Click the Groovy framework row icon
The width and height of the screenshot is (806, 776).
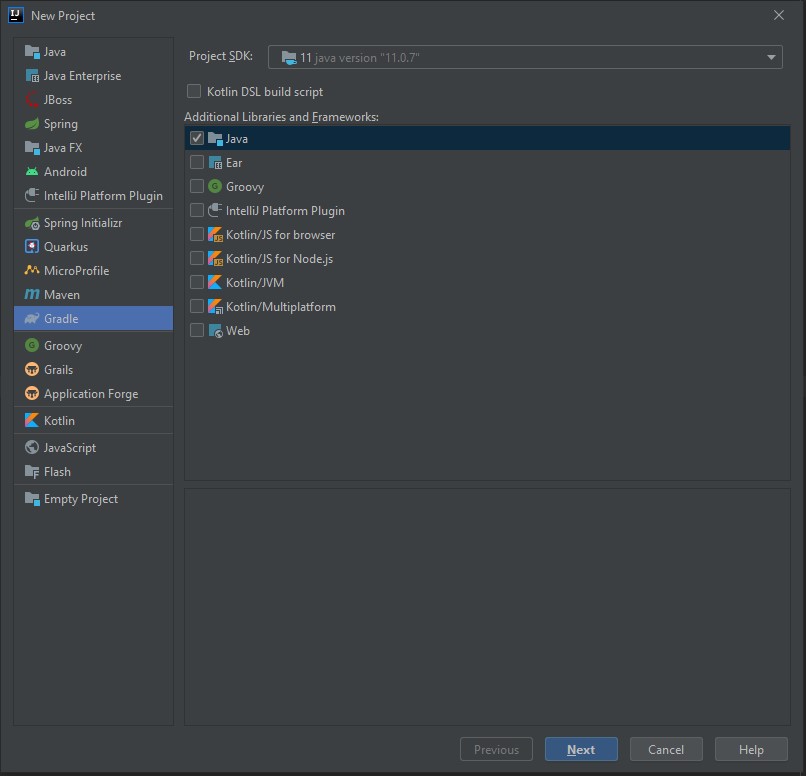tap(215, 187)
